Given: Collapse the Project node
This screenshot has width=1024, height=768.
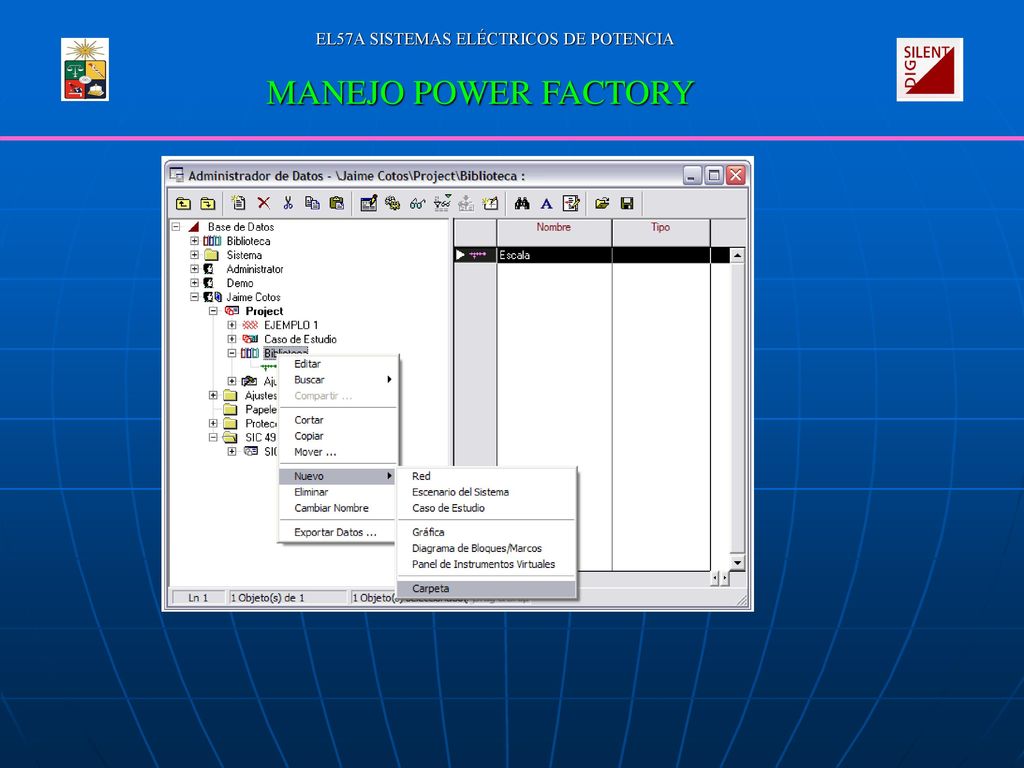Looking at the screenshot, I should coord(213,311).
